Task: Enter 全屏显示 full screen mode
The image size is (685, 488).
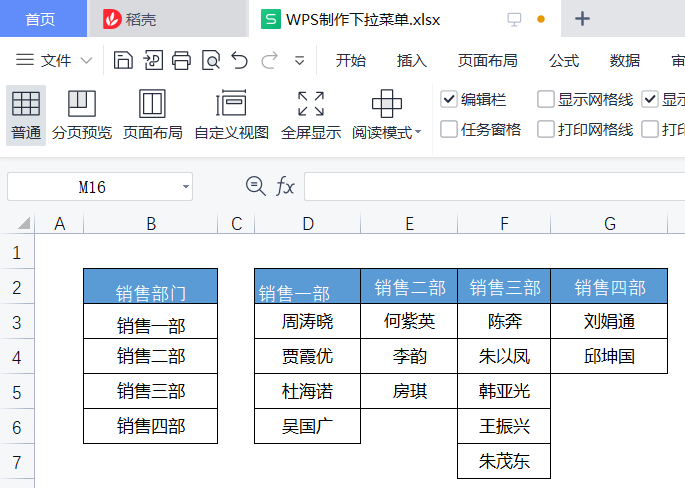Action: pos(311,115)
